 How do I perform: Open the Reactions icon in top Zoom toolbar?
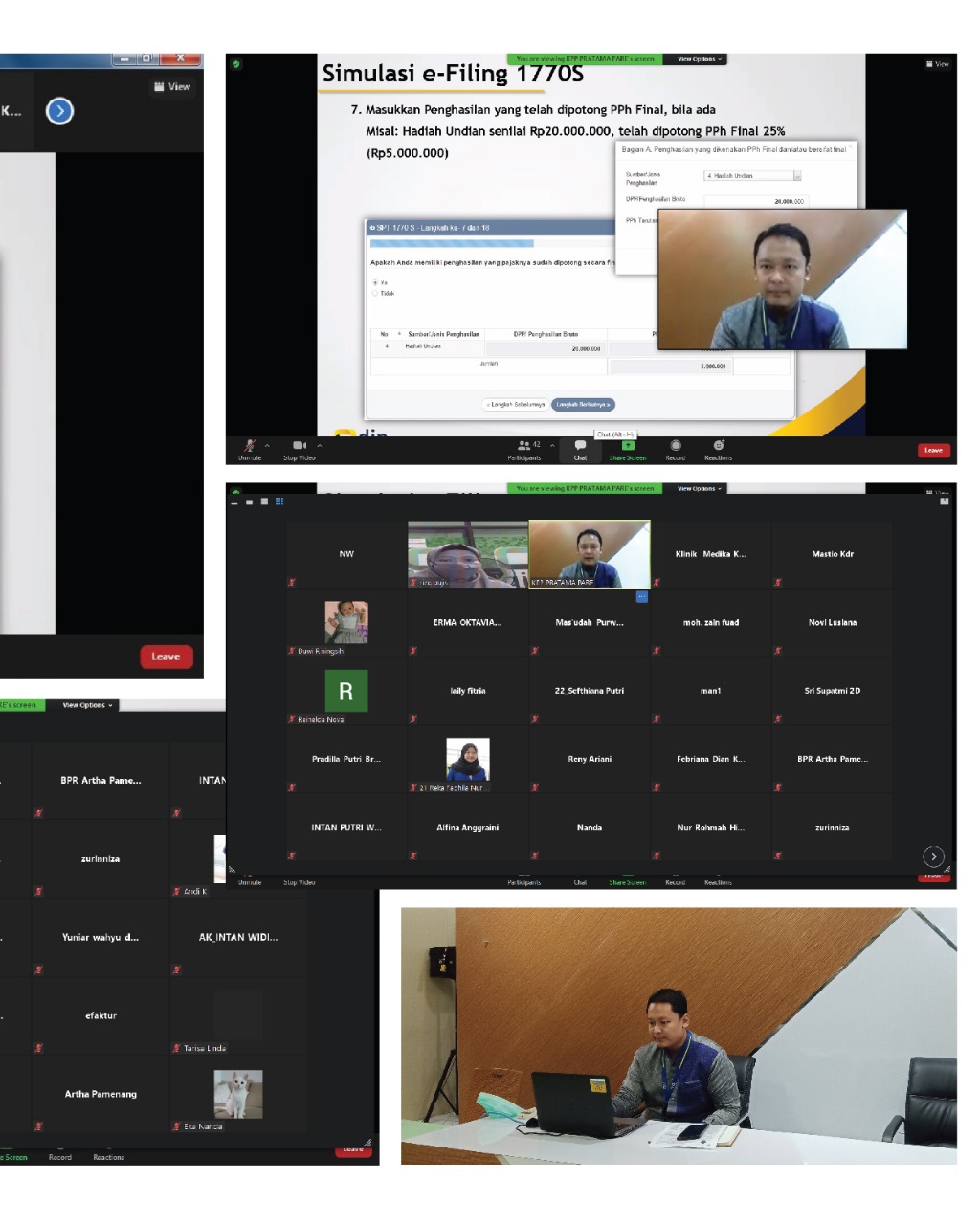pyautogui.click(x=718, y=446)
